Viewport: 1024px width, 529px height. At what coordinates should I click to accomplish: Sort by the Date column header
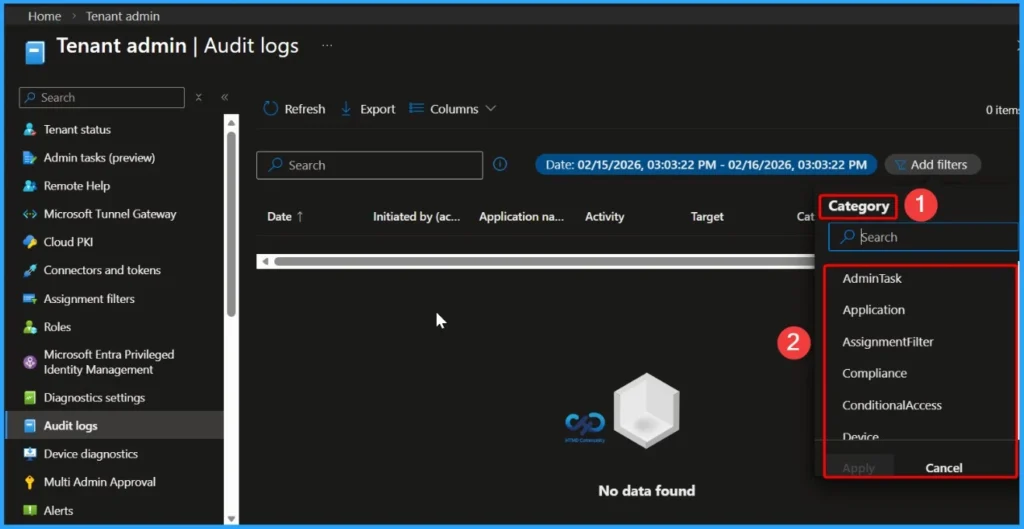tap(285, 217)
